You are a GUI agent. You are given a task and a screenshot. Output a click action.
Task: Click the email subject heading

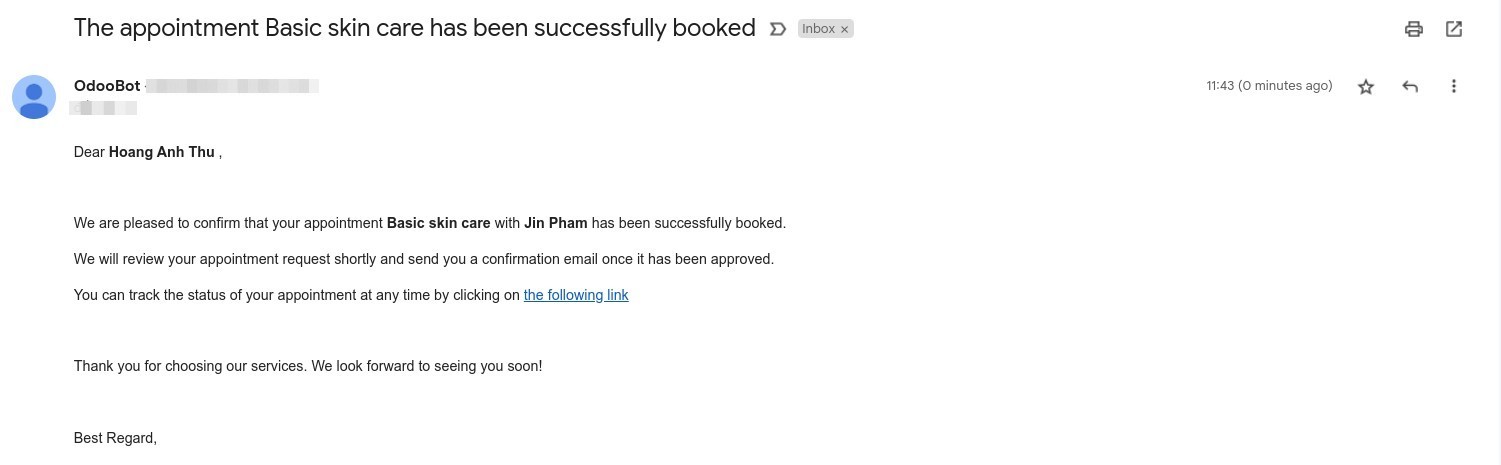(x=414, y=28)
